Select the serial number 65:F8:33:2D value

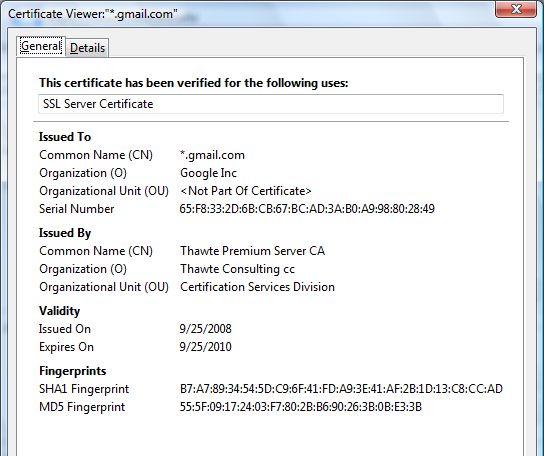point(307,209)
